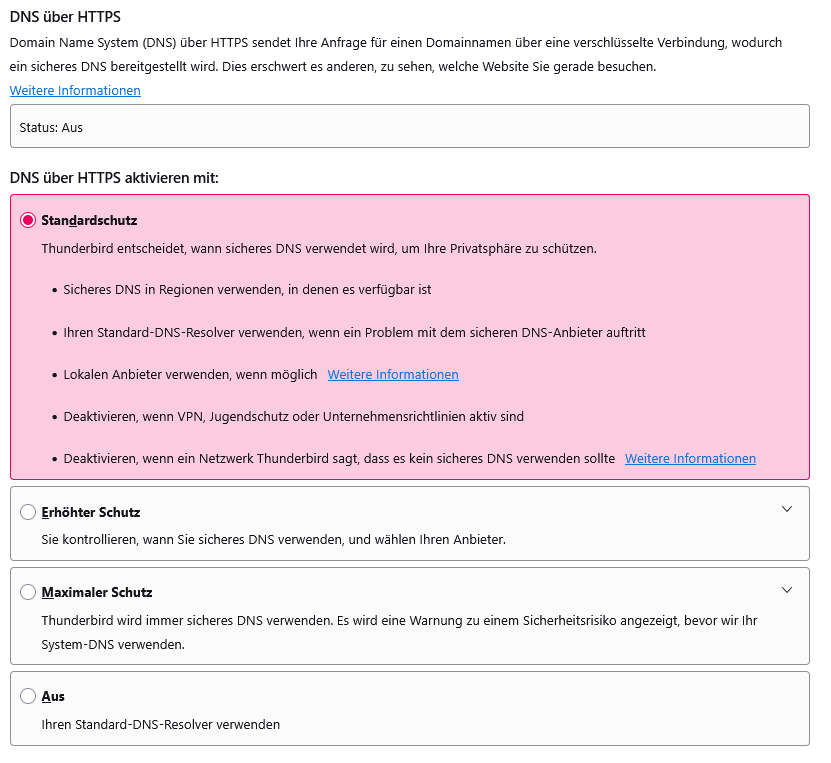Enable the Maximaler Schutz radio option
The height and width of the screenshot is (763, 831).
[x=28, y=592]
